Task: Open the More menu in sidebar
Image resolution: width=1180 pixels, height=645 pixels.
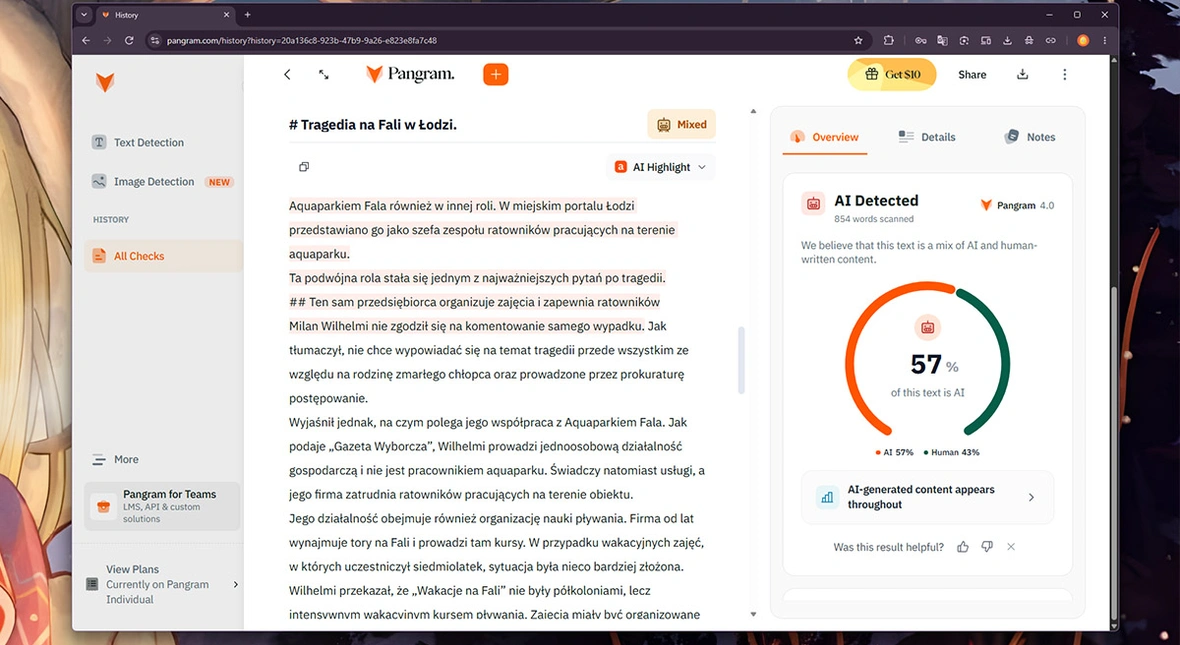Action: (115, 459)
